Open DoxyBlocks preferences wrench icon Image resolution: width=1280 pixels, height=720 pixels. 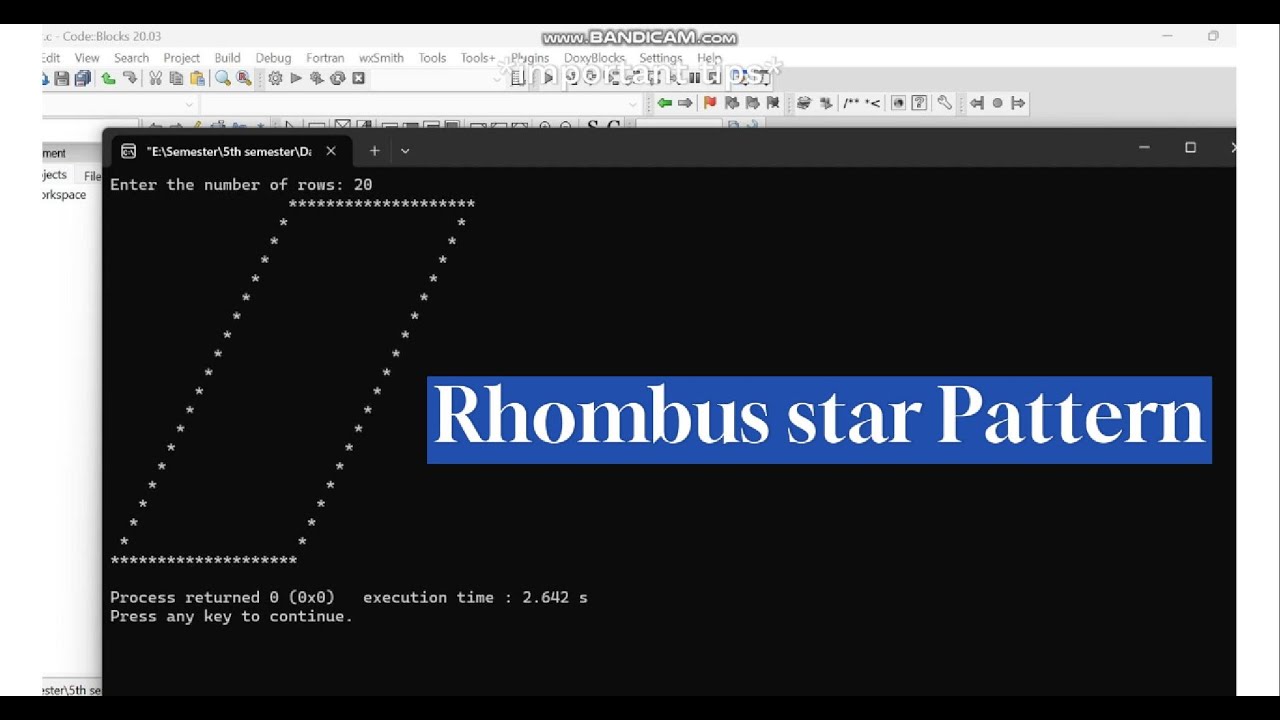[x=945, y=103]
